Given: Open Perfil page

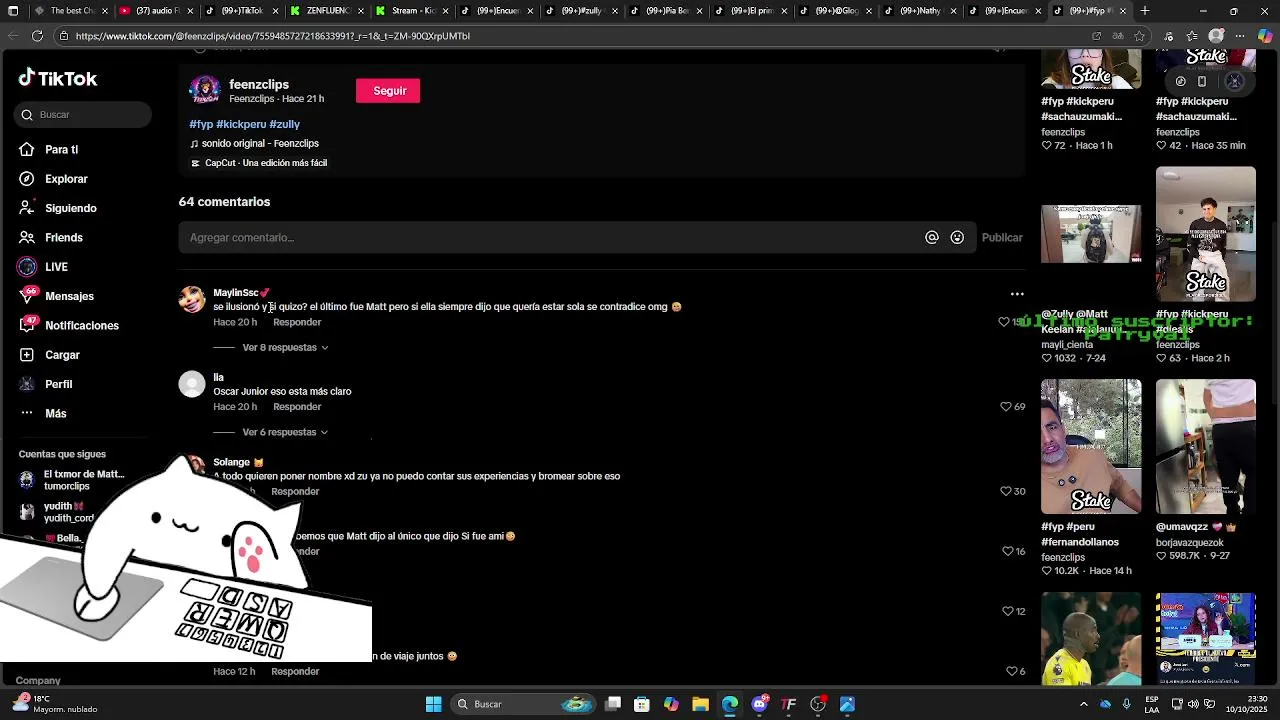Looking at the screenshot, I should 58,384.
